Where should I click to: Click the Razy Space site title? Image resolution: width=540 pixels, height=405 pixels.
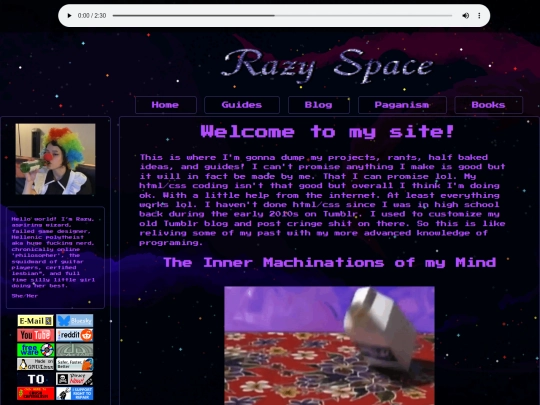(x=326, y=66)
